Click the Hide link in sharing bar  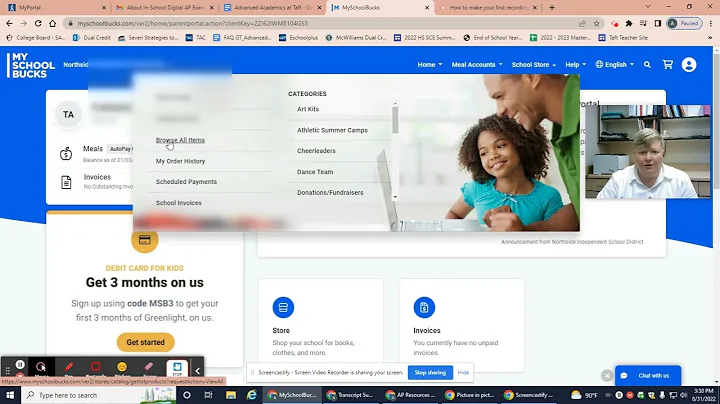pos(463,373)
